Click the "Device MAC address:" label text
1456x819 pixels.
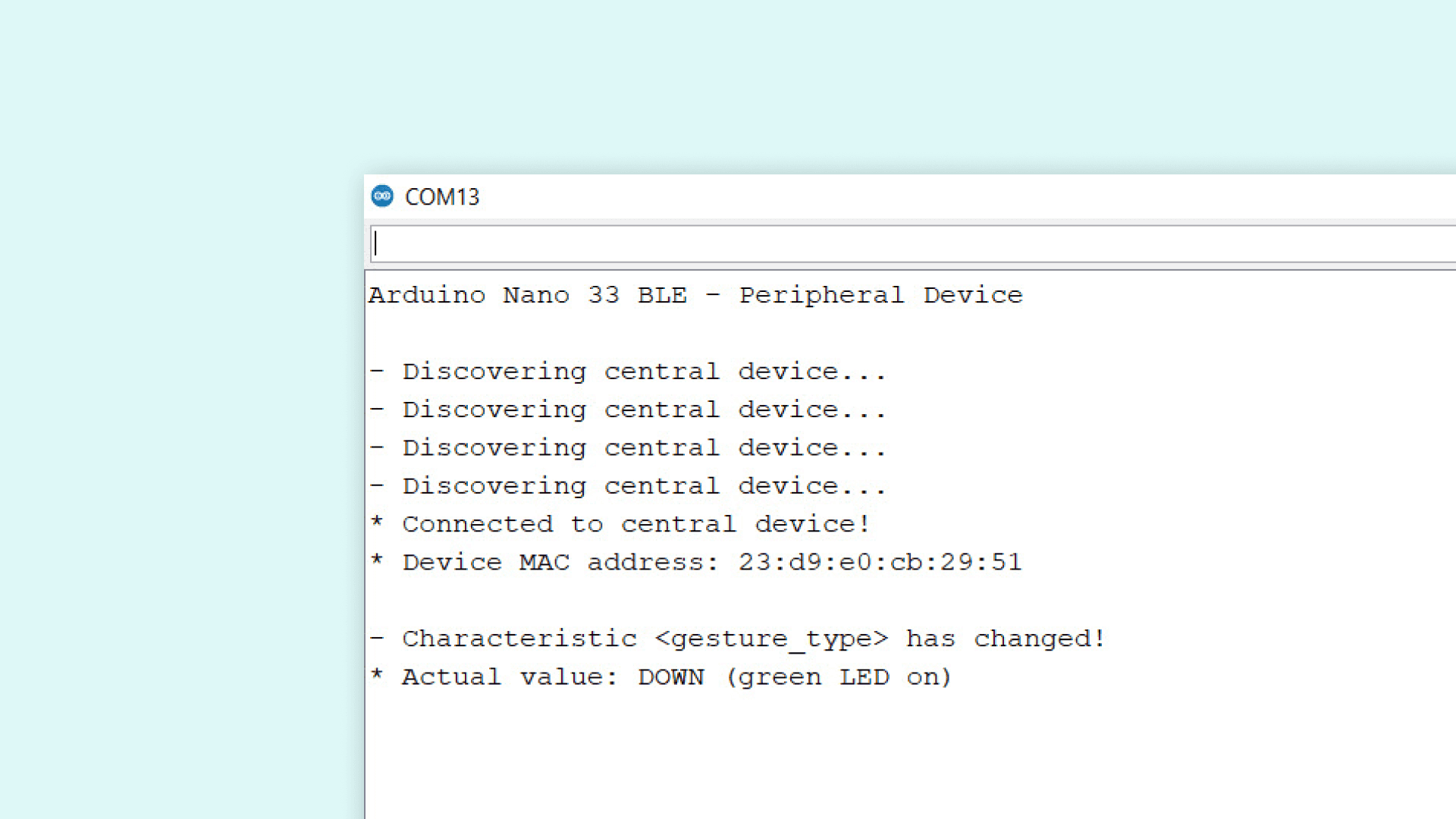click(560, 563)
